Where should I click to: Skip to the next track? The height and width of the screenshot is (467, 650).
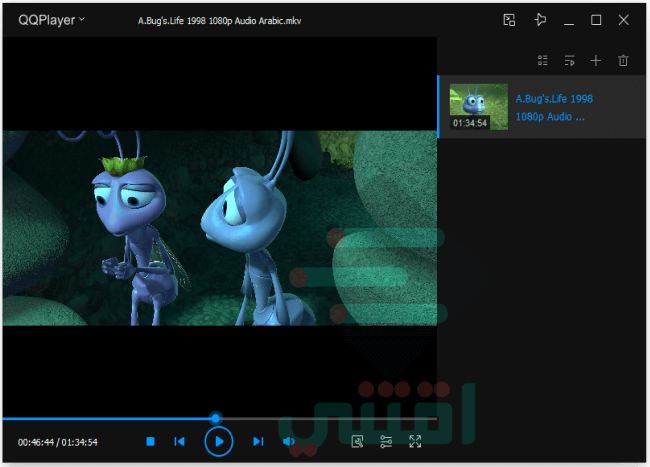pos(258,441)
